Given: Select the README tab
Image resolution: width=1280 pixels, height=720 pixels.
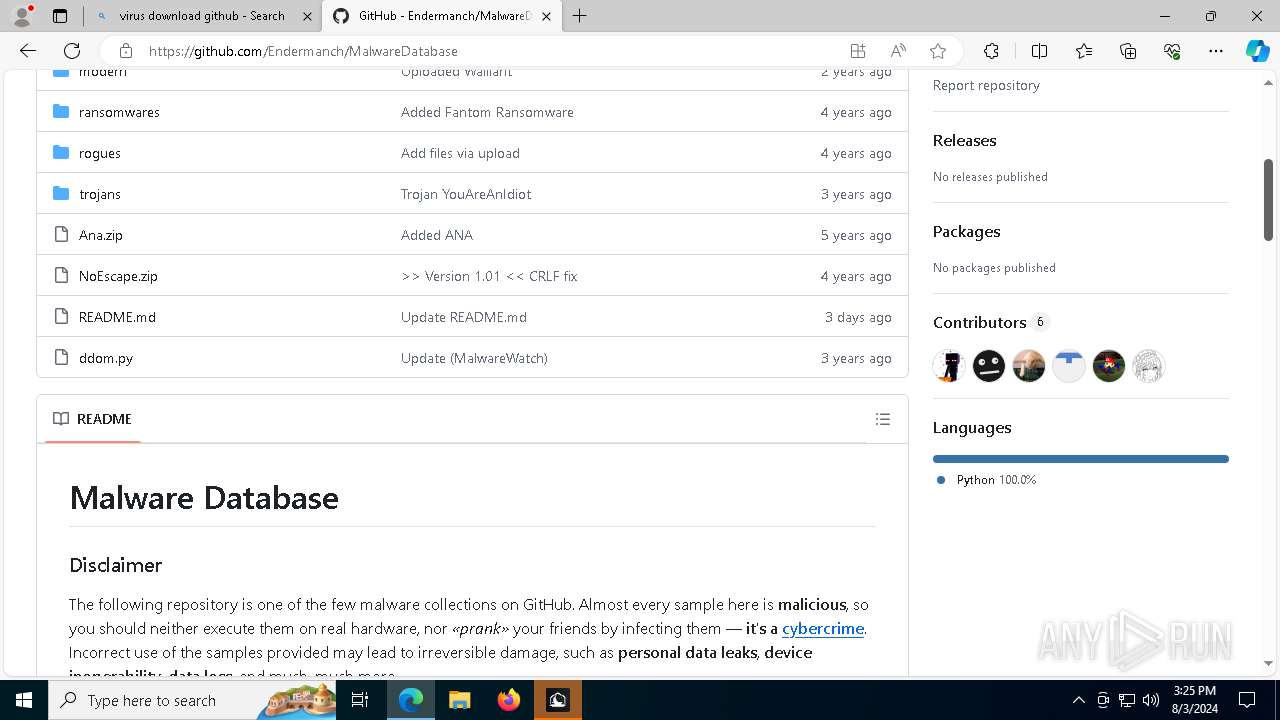Looking at the screenshot, I should click(93, 419).
